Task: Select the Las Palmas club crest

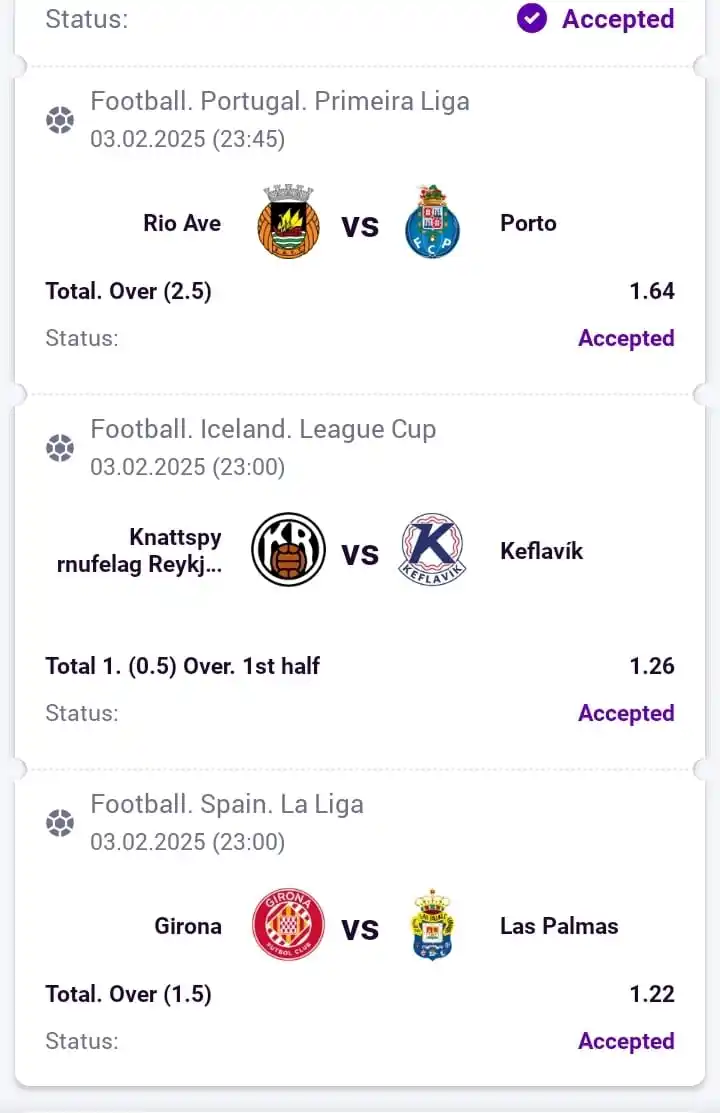Action: pos(432,924)
